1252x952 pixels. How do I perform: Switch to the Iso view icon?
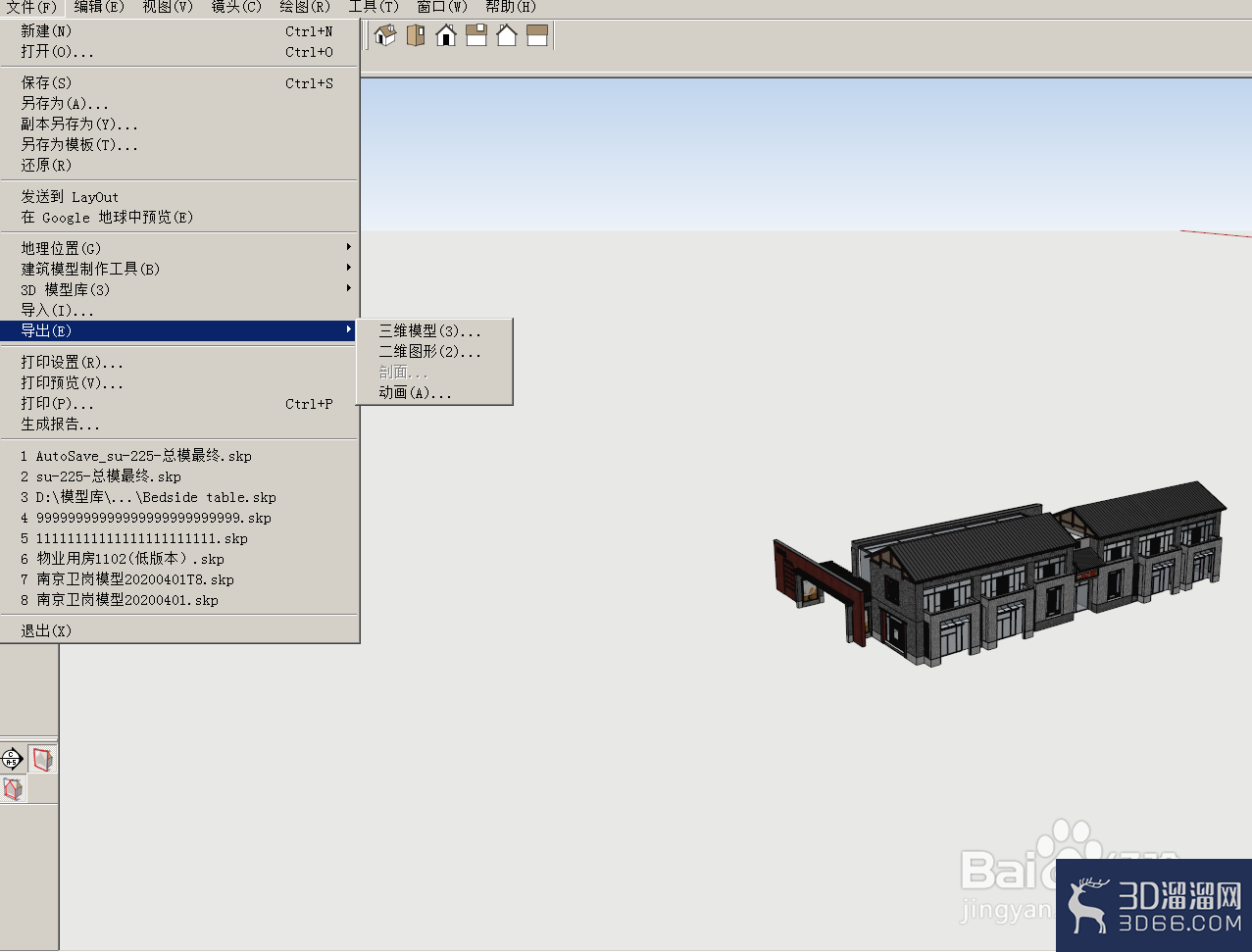(385, 36)
